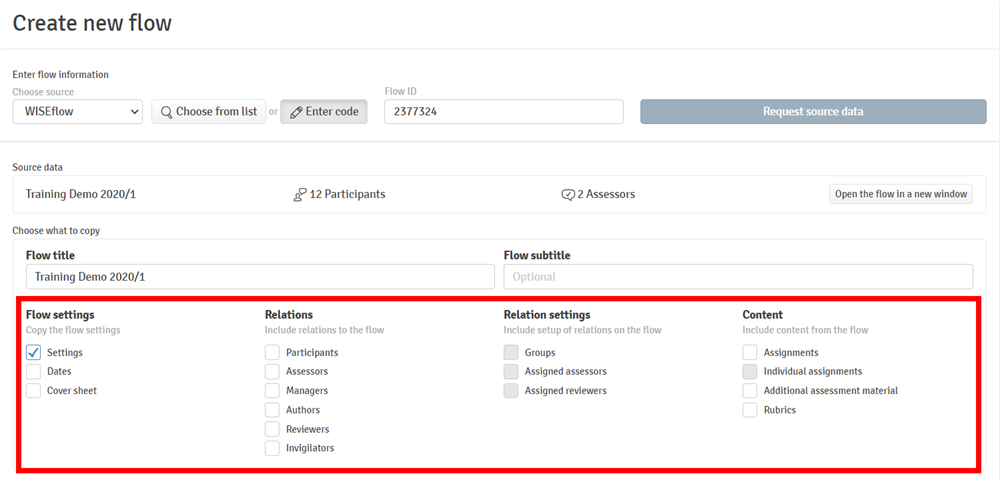
Task: Uncheck the Settings checkbox
Action: (34, 352)
